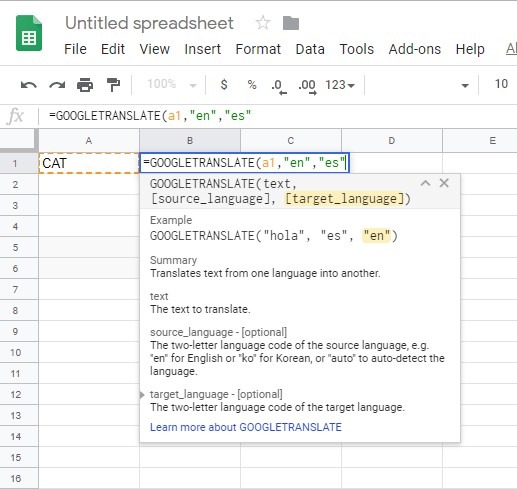Select row 5 header
Viewport: 517px width, 489px height.
pyautogui.click(x=19, y=247)
